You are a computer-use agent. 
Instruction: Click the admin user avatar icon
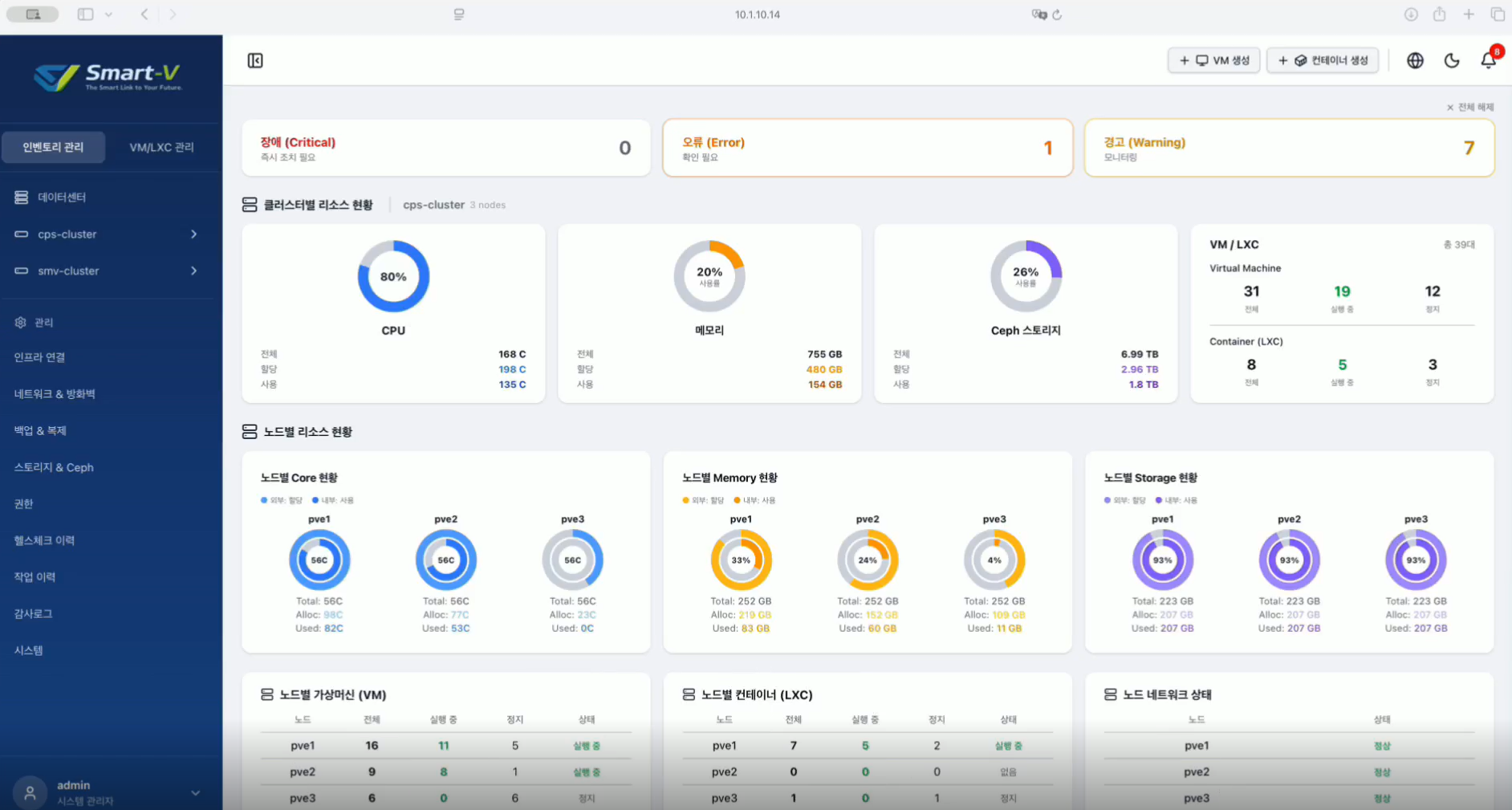(30, 792)
